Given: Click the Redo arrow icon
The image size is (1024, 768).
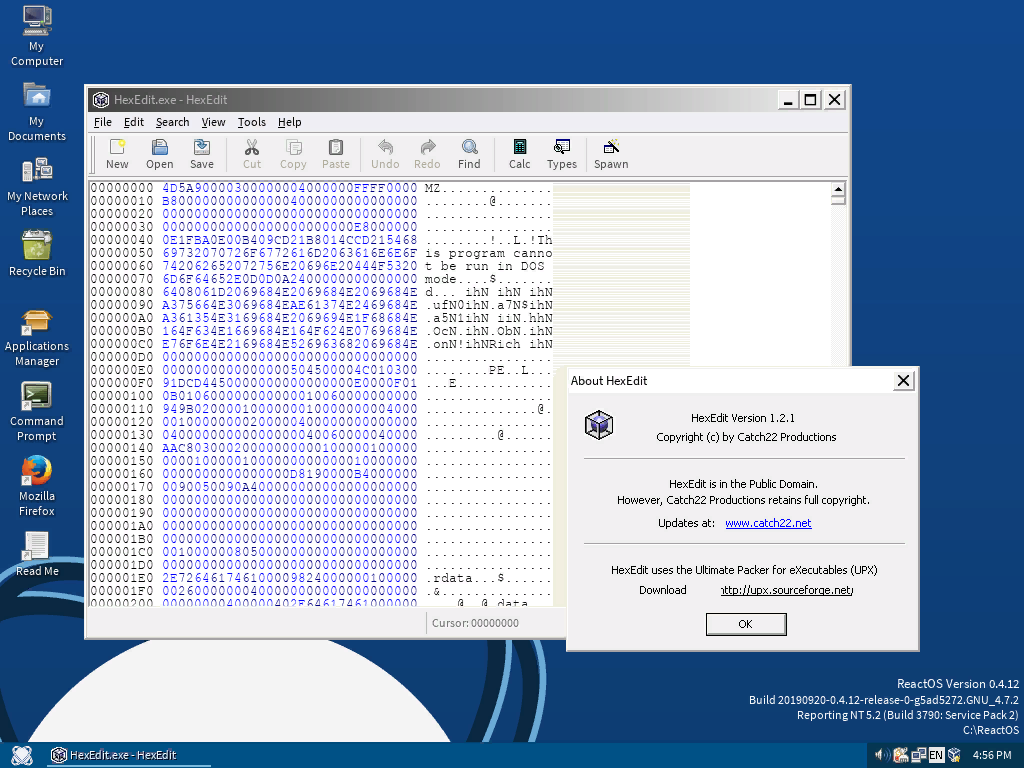Looking at the screenshot, I should [x=427, y=147].
